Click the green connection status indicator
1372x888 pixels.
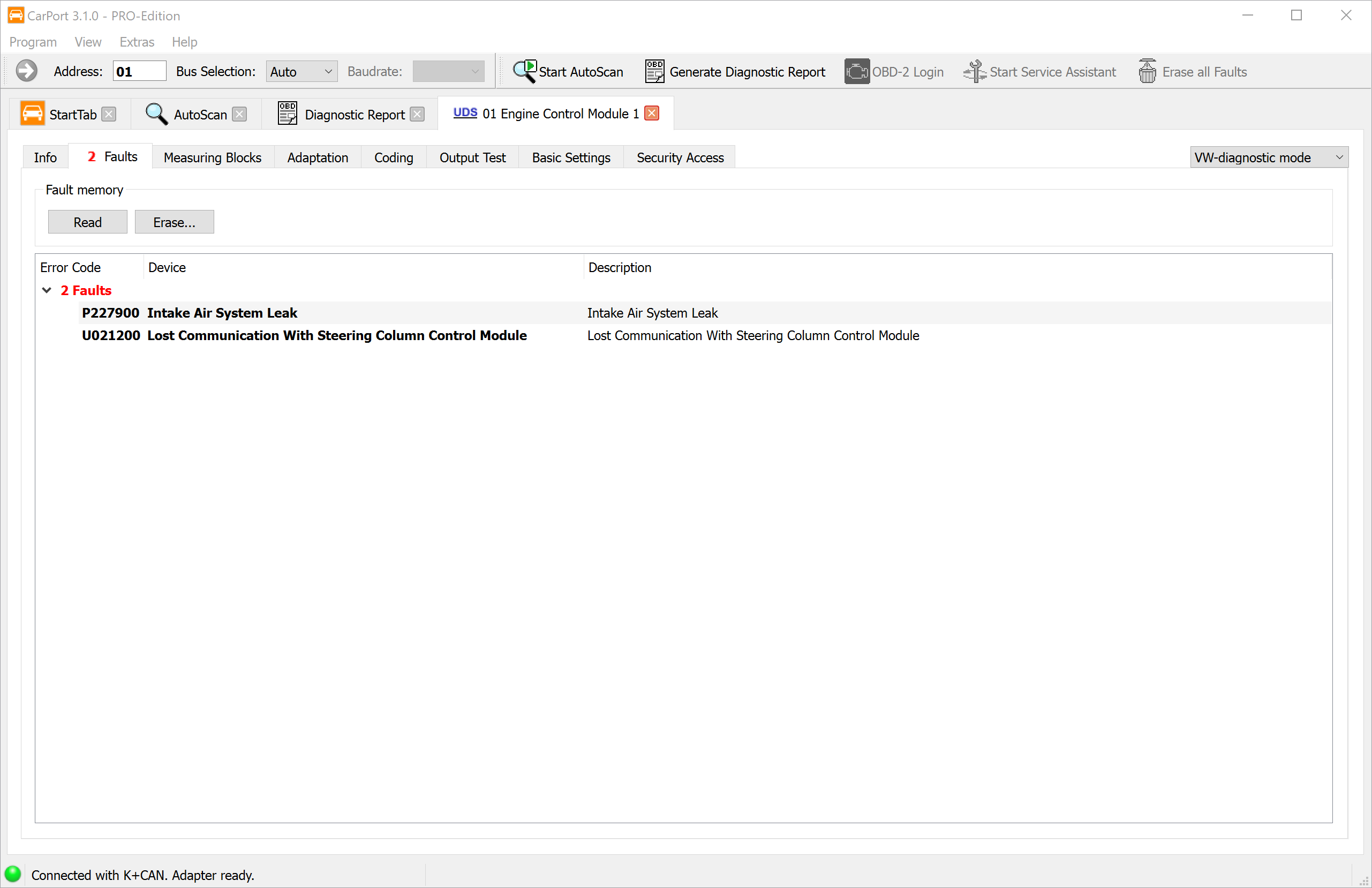(x=13, y=874)
